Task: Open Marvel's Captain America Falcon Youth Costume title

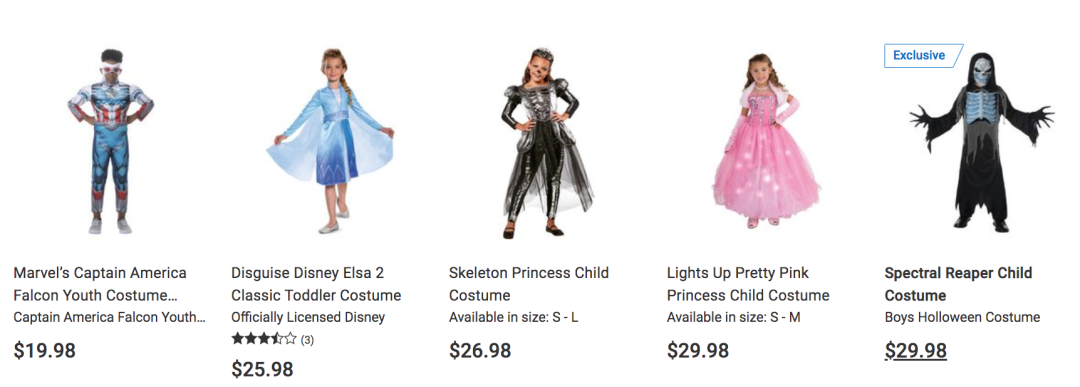Action: coord(100,284)
